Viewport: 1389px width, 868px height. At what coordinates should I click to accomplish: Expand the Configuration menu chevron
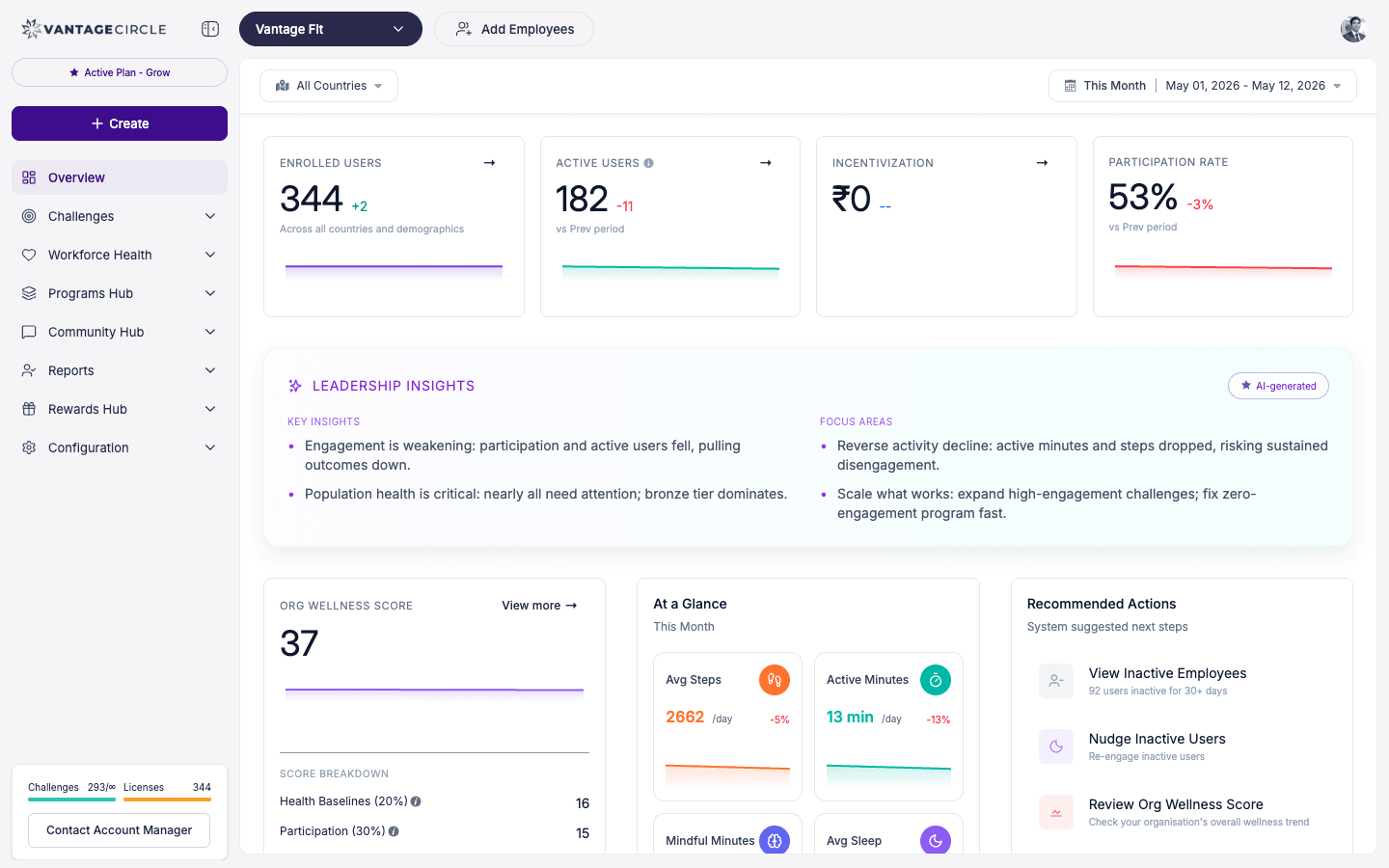pyautogui.click(x=210, y=448)
